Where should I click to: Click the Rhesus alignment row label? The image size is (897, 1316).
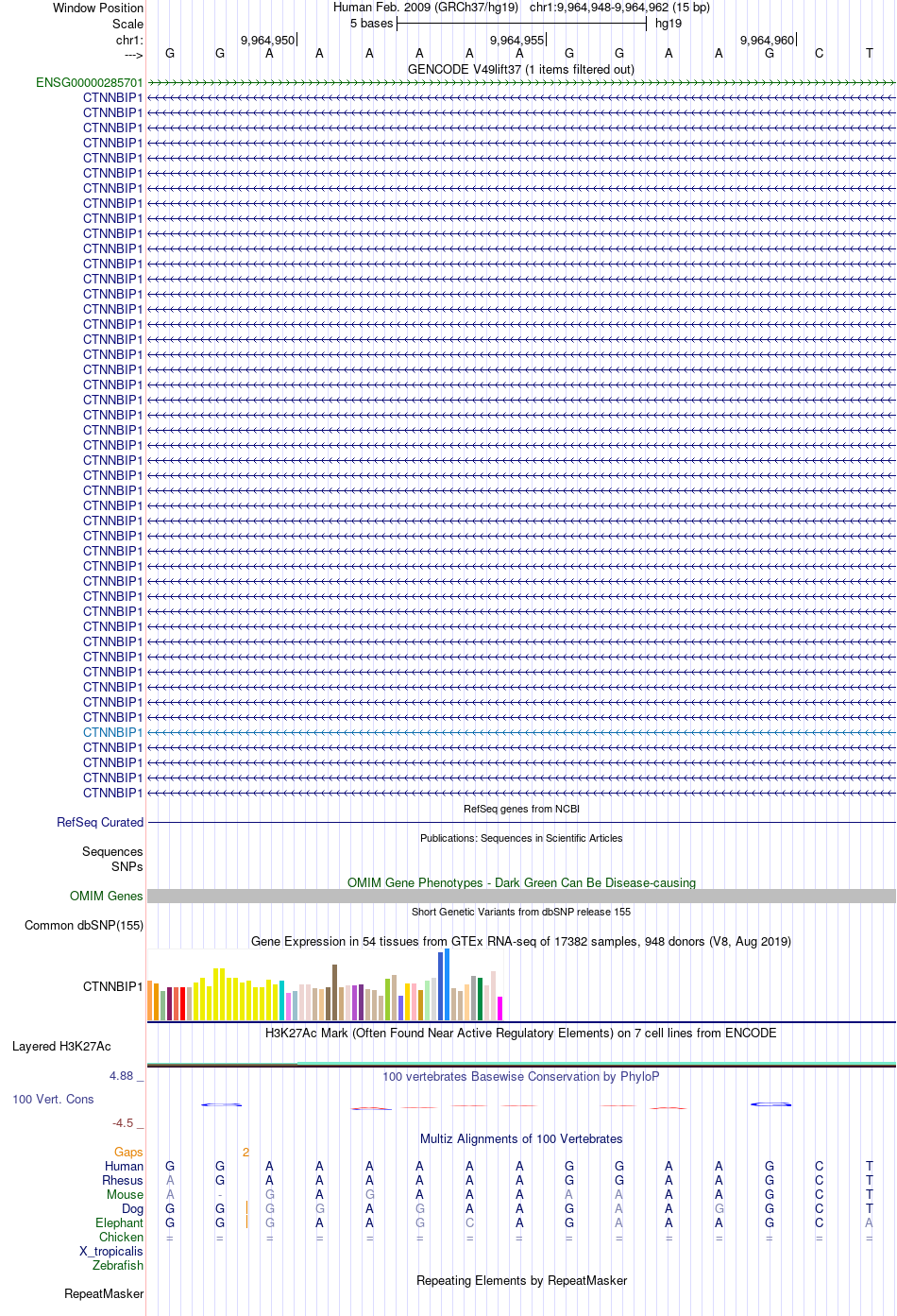(x=123, y=1180)
